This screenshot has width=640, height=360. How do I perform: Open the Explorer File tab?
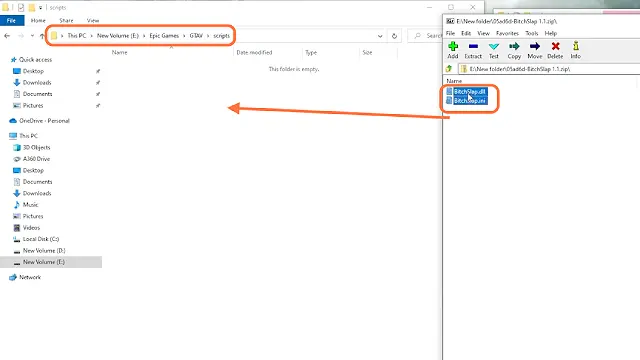point(11,20)
